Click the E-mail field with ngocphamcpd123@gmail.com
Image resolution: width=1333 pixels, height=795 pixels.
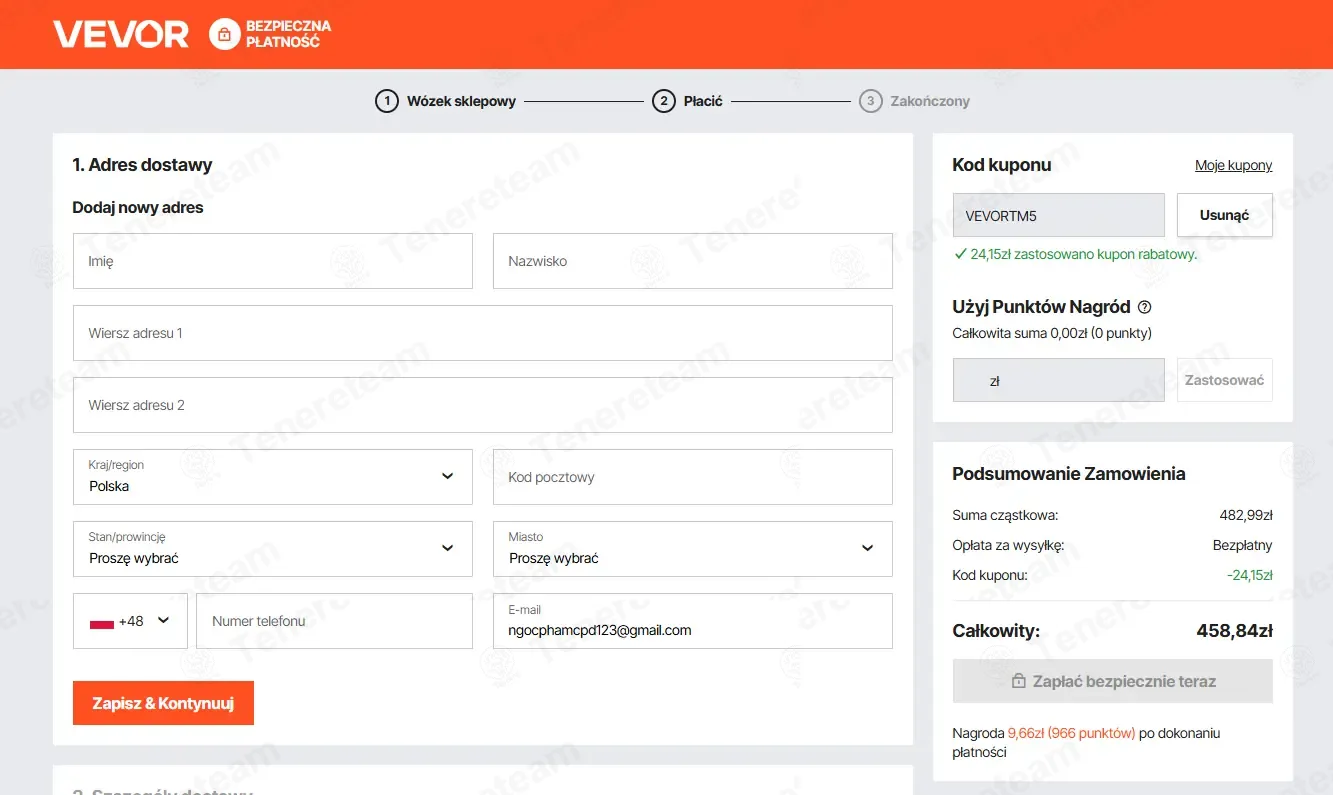pyautogui.click(x=693, y=621)
